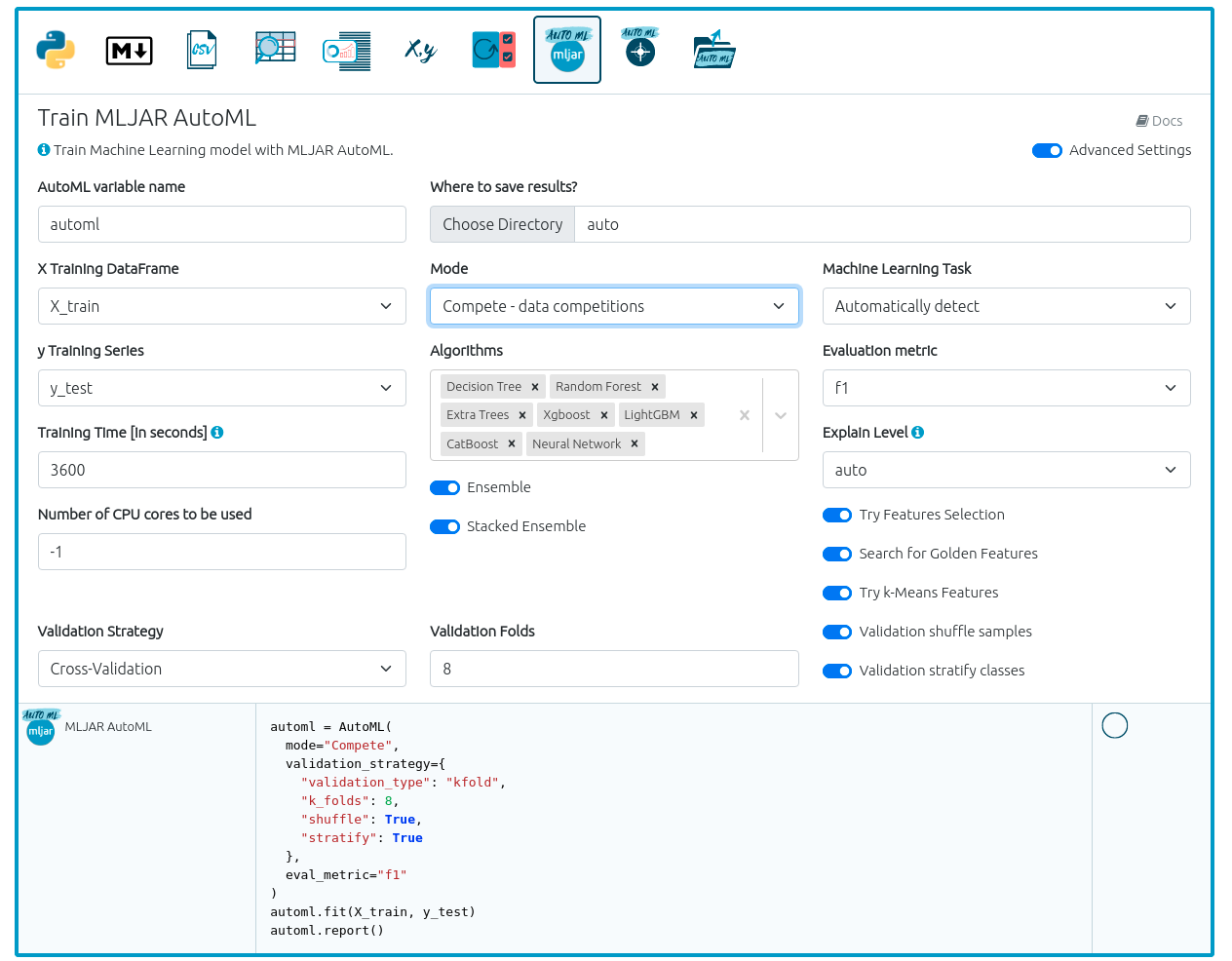Click the "validation_type": "kfold" code line
The height and width of the screenshot is (961, 1232).
coord(404,783)
